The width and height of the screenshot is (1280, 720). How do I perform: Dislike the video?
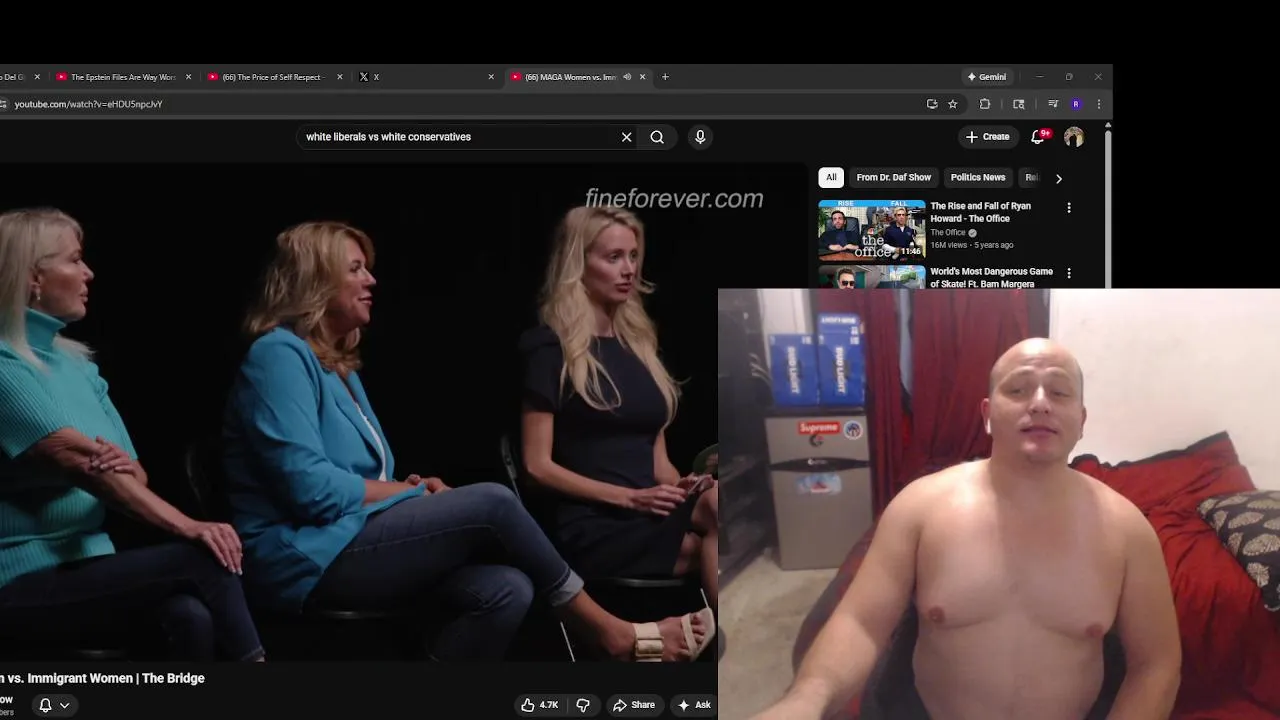point(583,705)
